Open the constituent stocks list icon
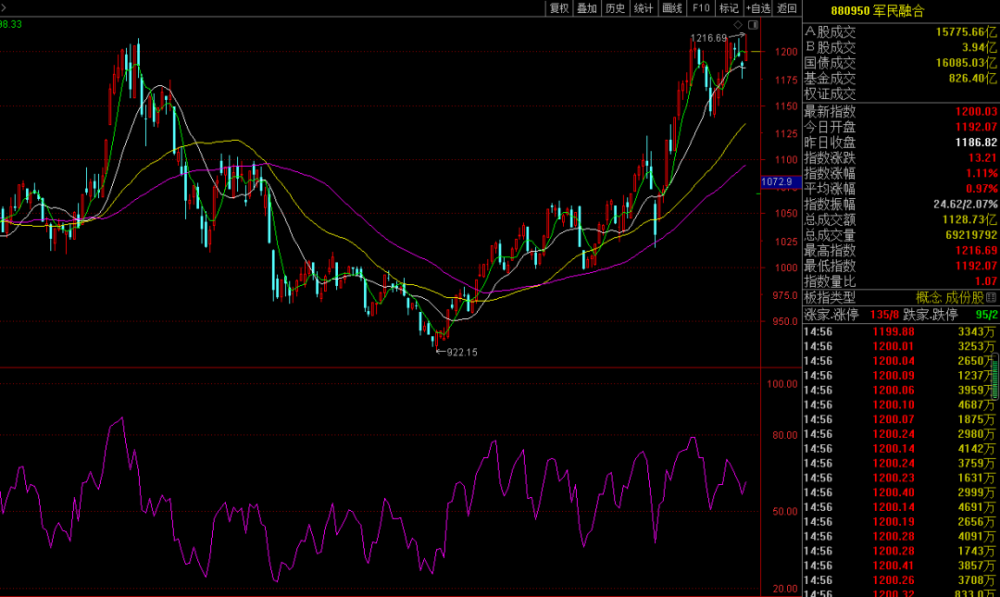 pos(991,297)
